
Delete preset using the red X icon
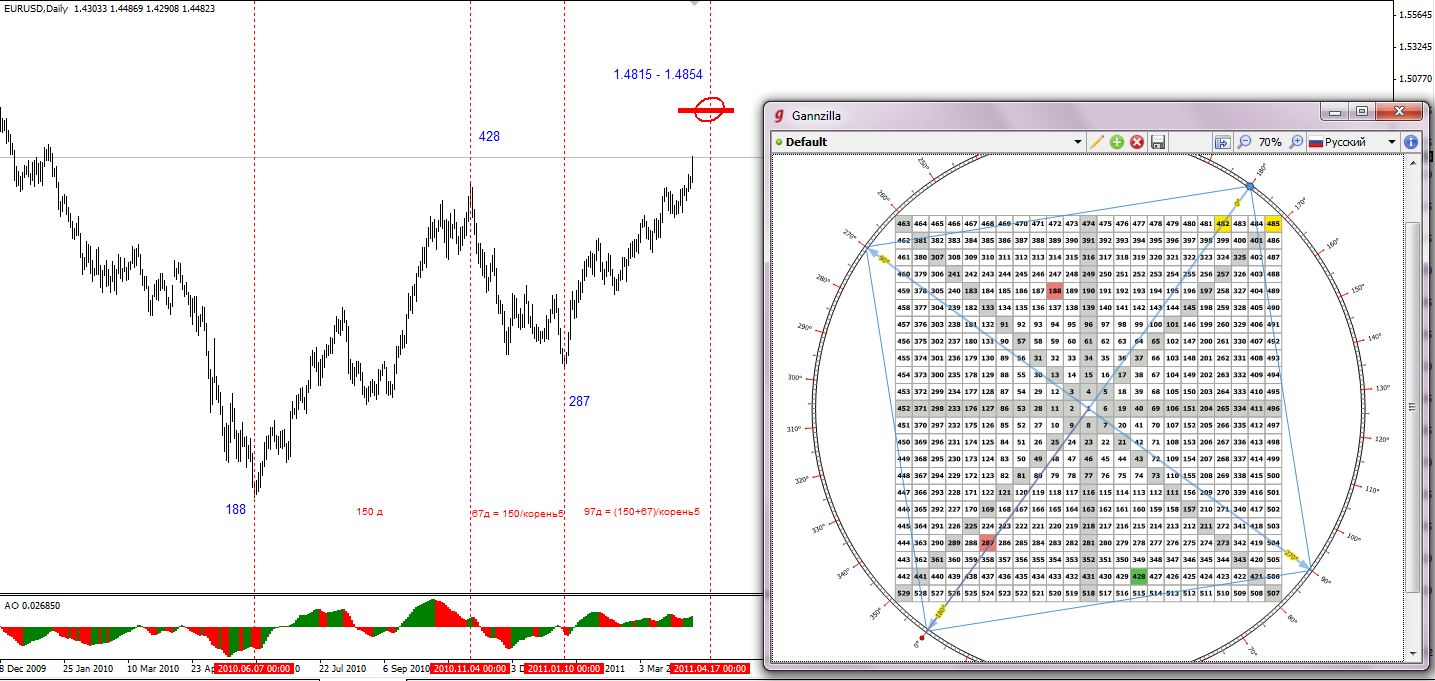(x=1137, y=142)
